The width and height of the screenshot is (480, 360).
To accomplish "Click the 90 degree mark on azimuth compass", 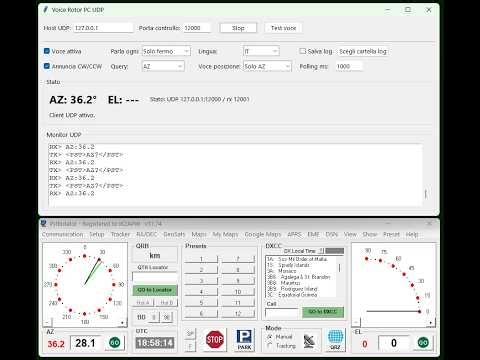I will (114, 285).
